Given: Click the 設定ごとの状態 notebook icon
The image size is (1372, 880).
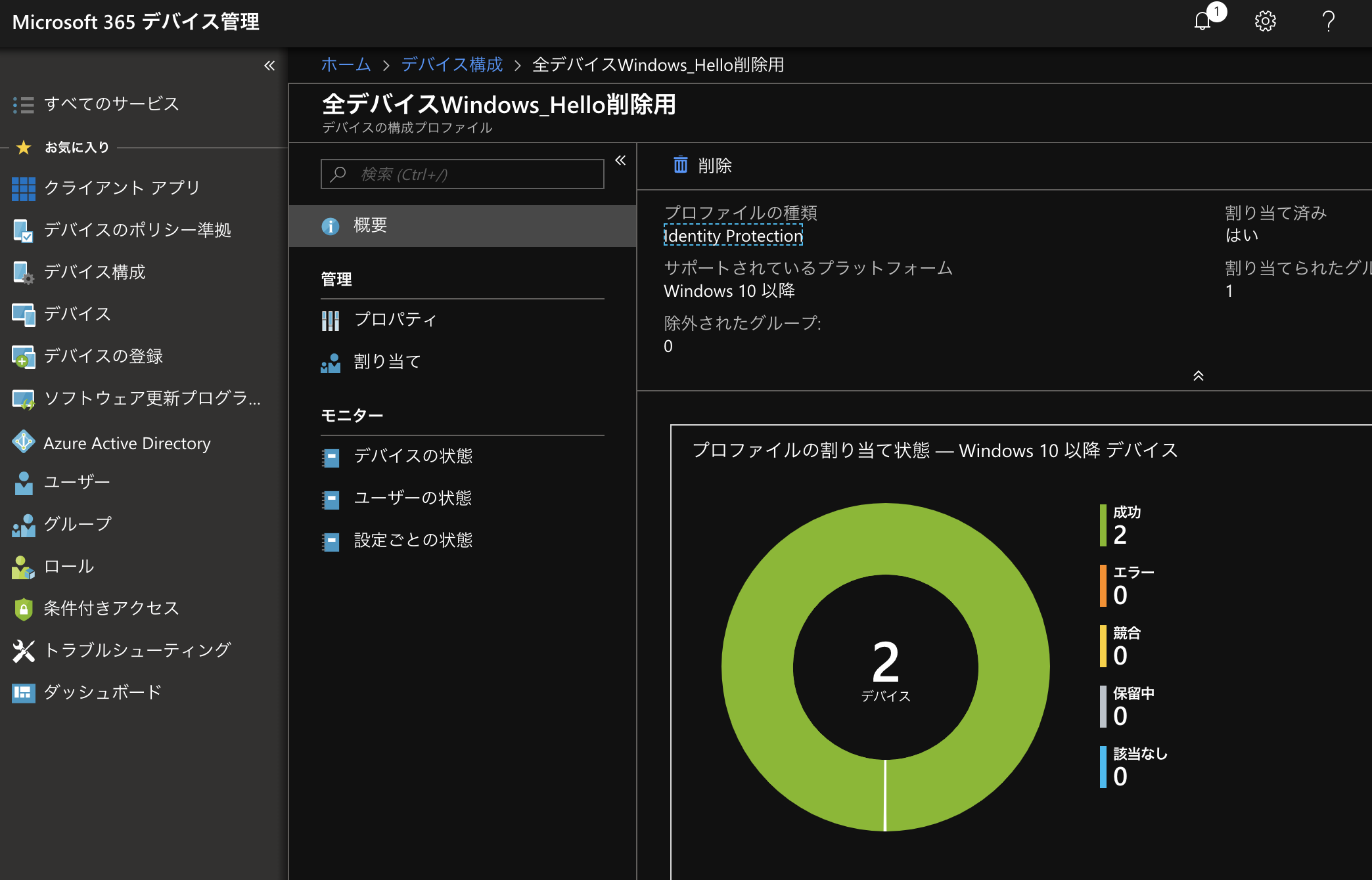Looking at the screenshot, I should 331,541.
